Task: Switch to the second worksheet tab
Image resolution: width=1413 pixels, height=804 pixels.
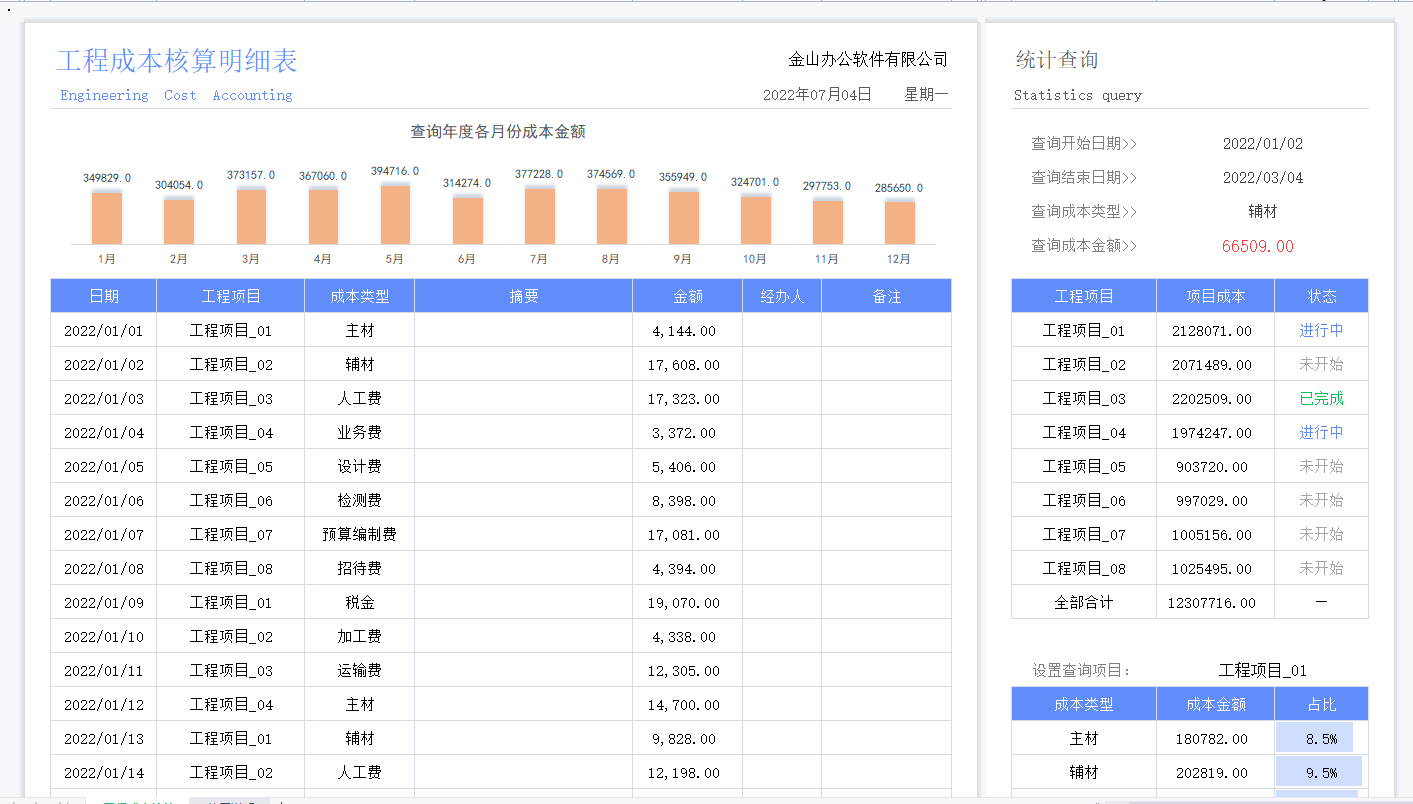Action: point(230,800)
